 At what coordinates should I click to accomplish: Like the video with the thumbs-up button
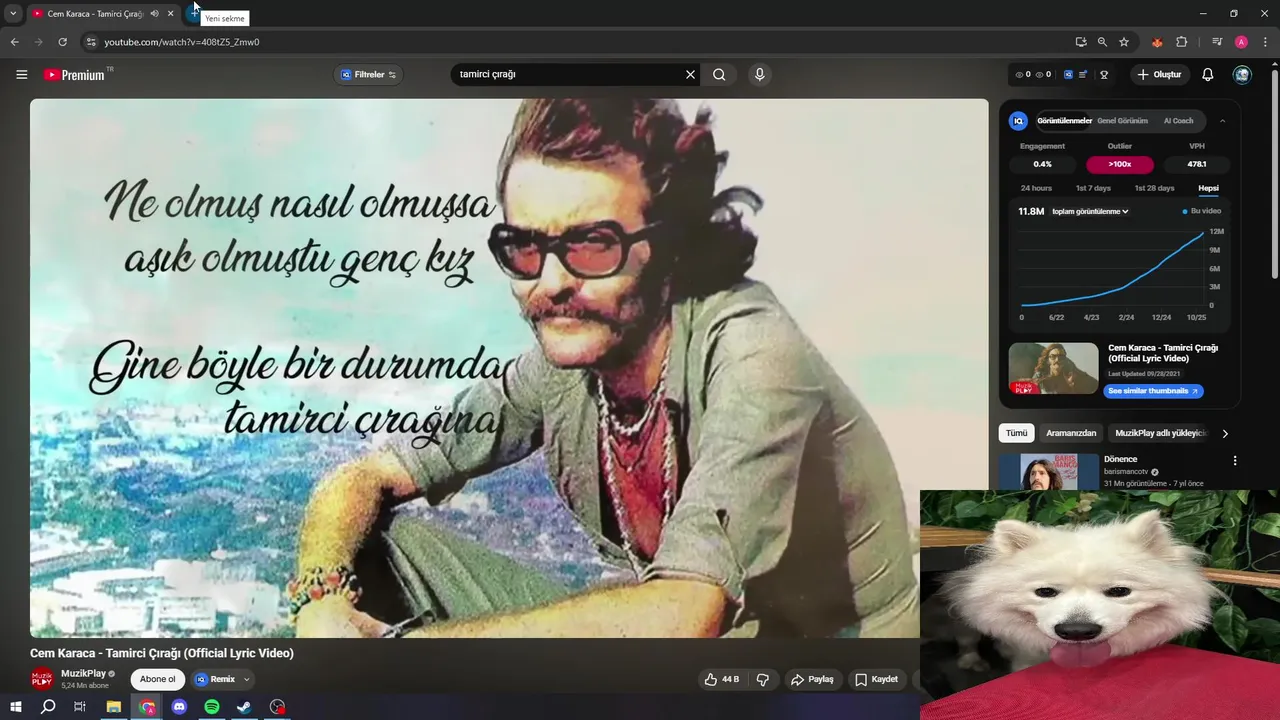(x=721, y=679)
